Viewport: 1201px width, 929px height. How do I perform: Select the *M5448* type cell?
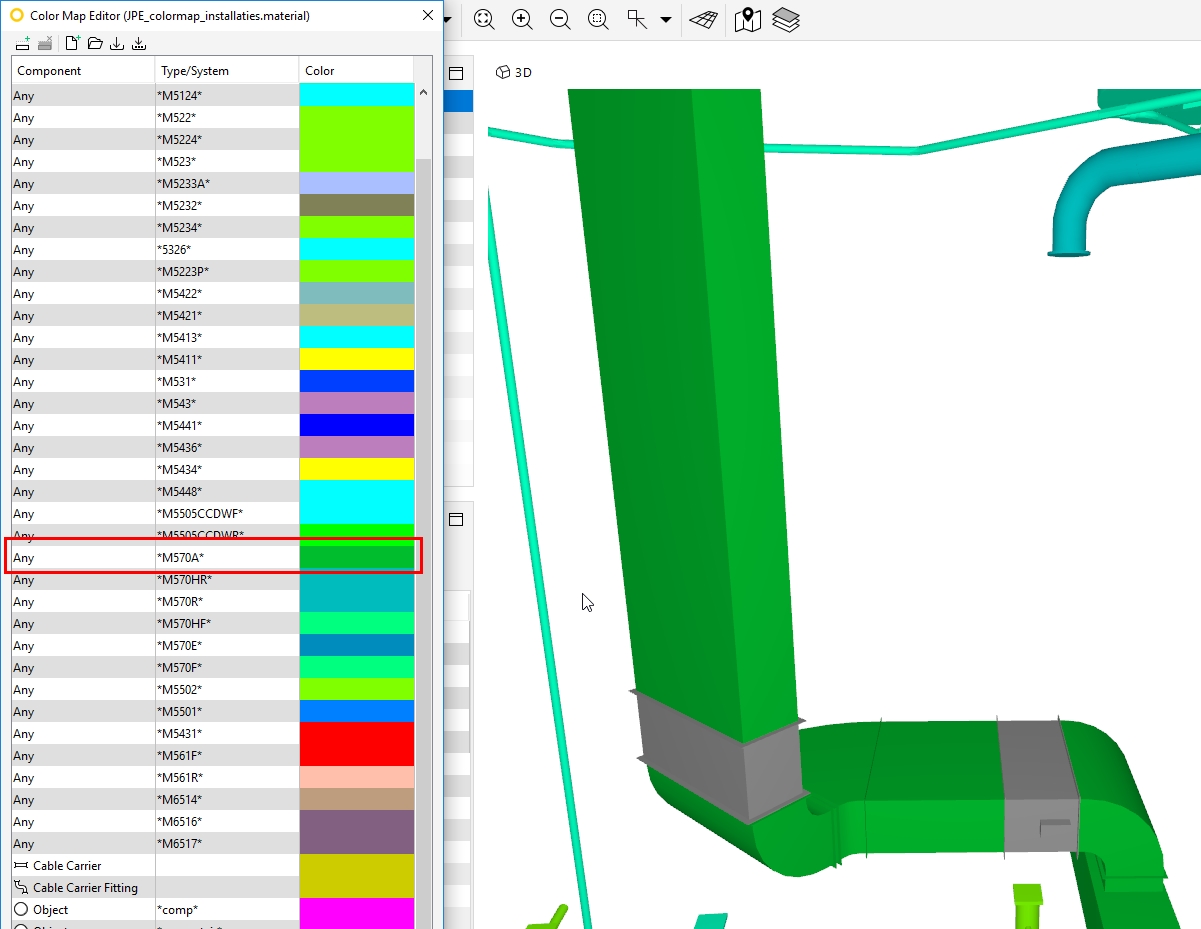[x=227, y=491]
